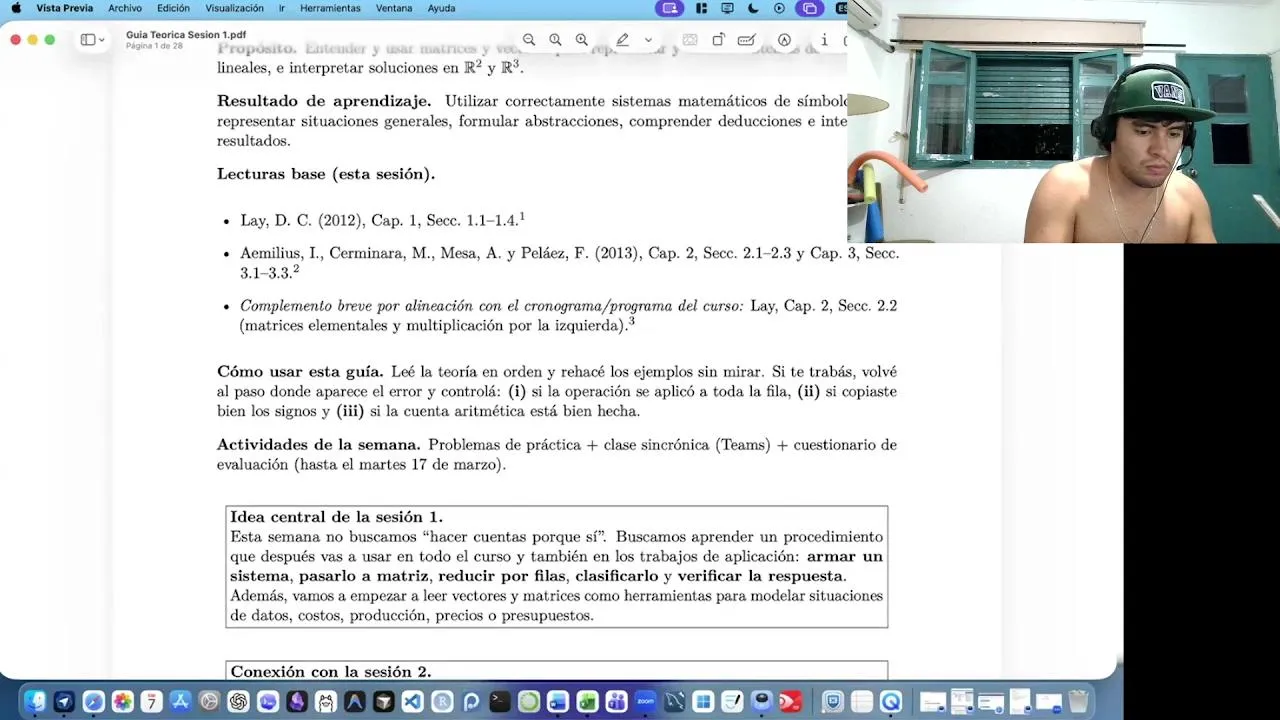Expand the sidebar view options chevron

[101, 40]
